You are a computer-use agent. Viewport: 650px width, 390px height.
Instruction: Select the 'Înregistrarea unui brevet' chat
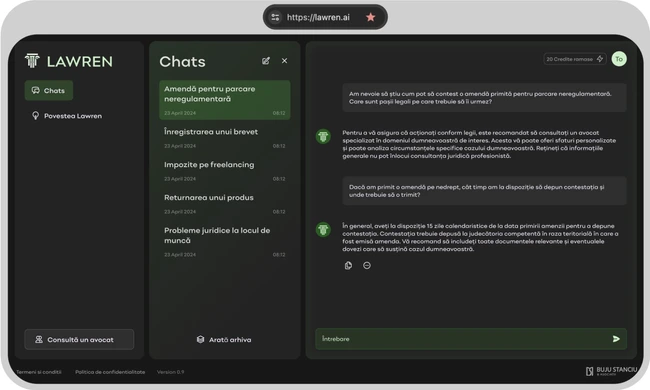tap(225, 138)
